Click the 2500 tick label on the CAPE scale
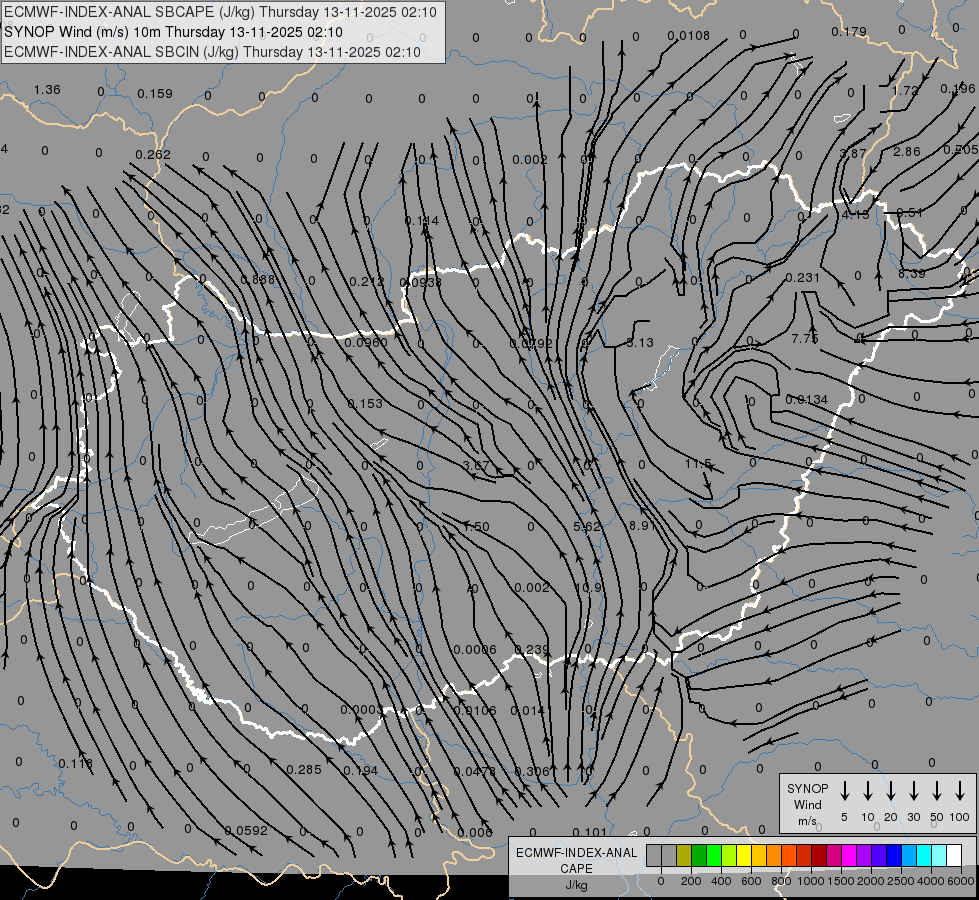Image resolution: width=979 pixels, height=900 pixels. click(x=900, y=881)
